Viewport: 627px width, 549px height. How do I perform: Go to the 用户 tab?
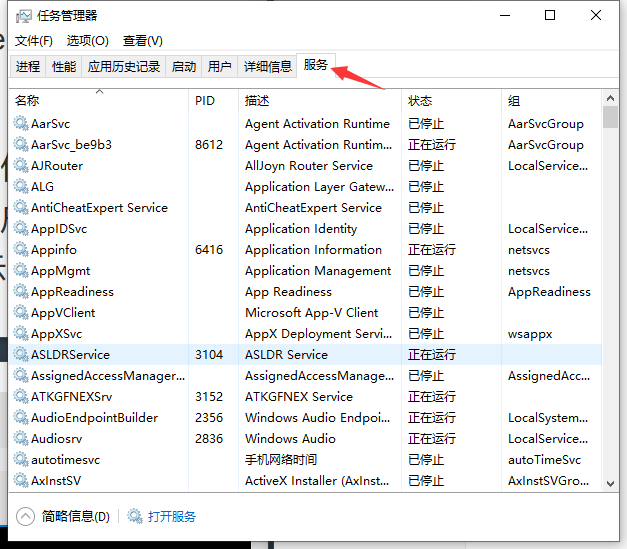tap(220, 66)
